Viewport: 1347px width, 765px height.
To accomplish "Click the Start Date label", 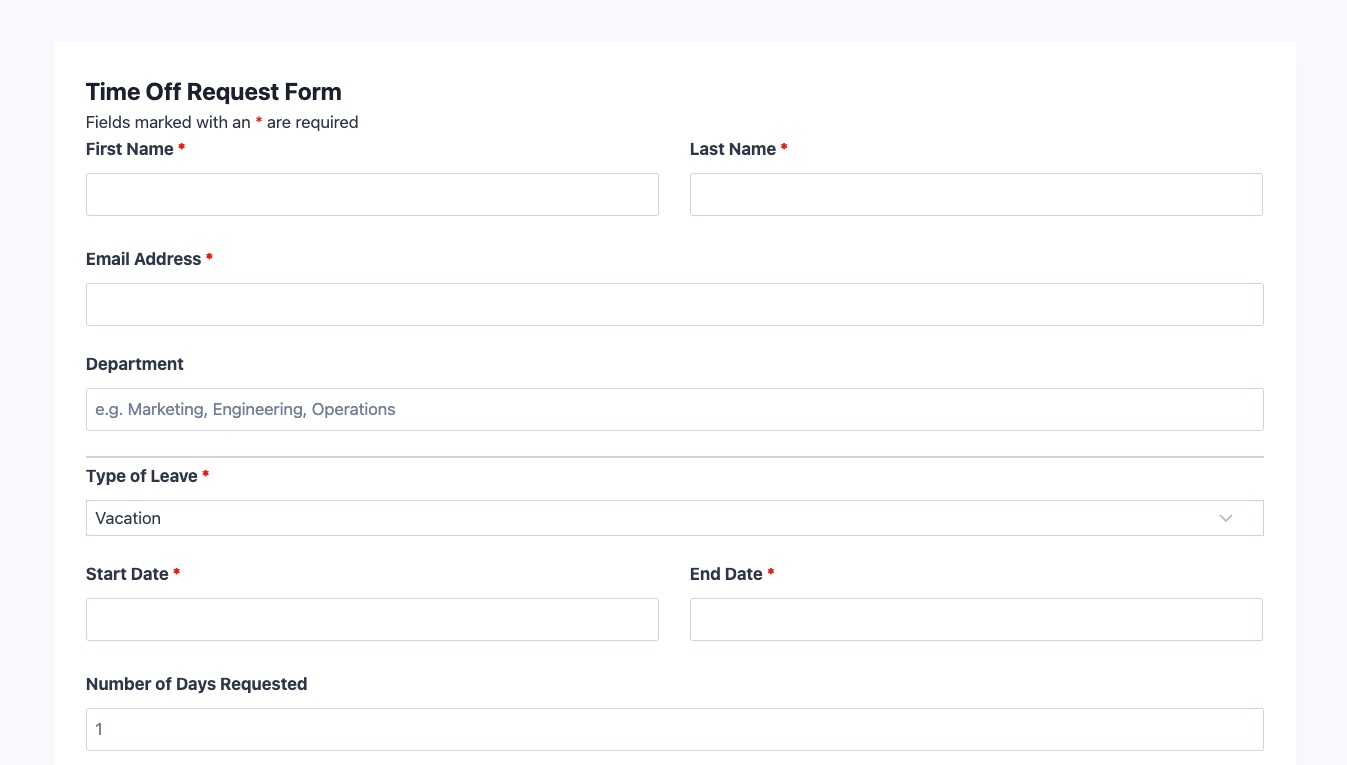I will pos(127,574).
